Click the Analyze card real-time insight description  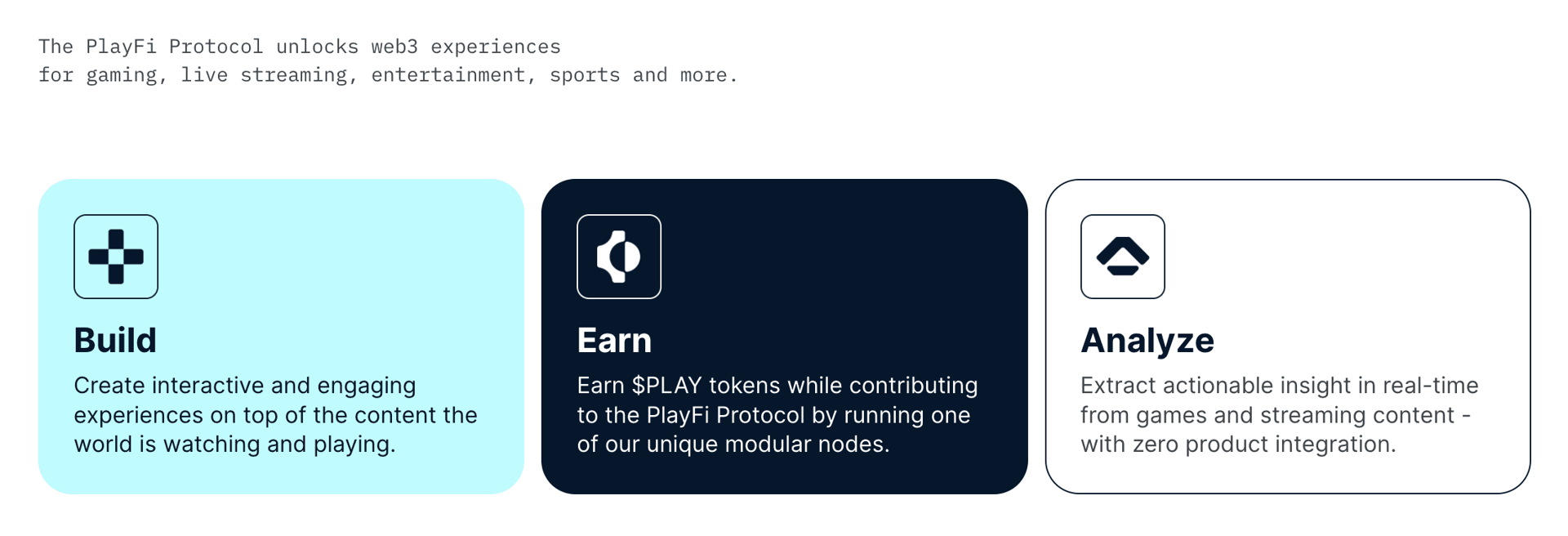1278,414
